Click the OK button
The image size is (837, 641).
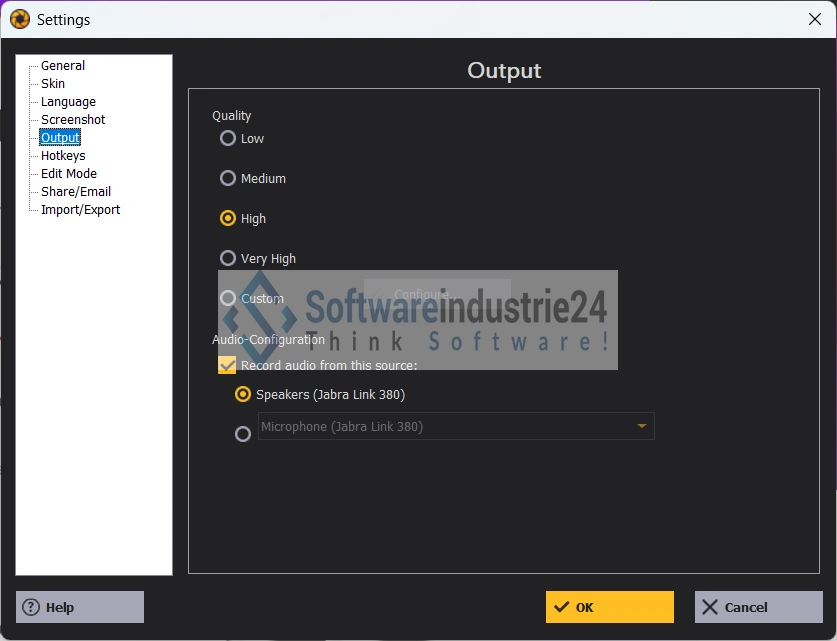coord(609,607)
